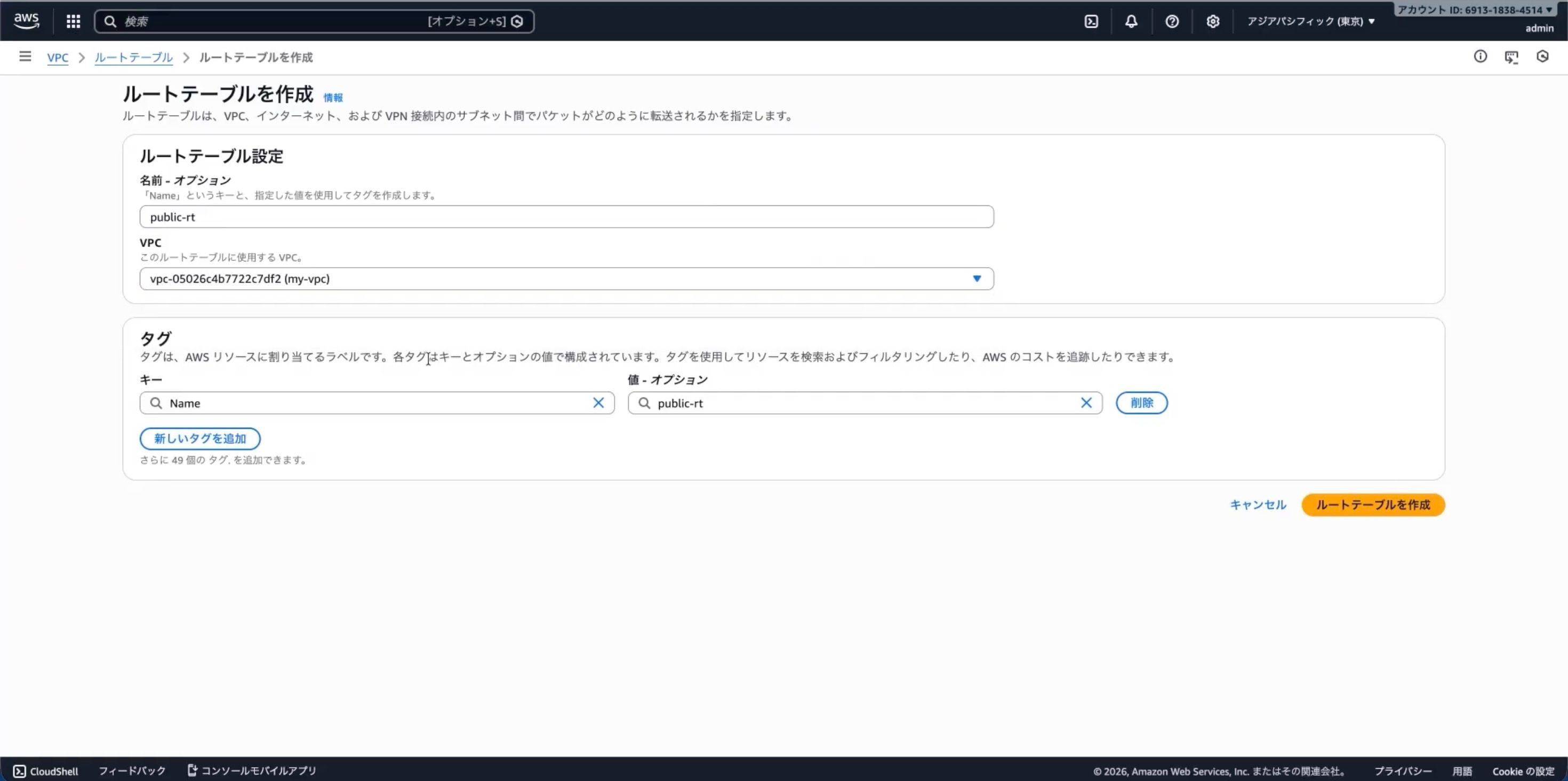Open the info panel circle icon
Viewport: 1568px width, 781px height.
(x=1480, y=57)
